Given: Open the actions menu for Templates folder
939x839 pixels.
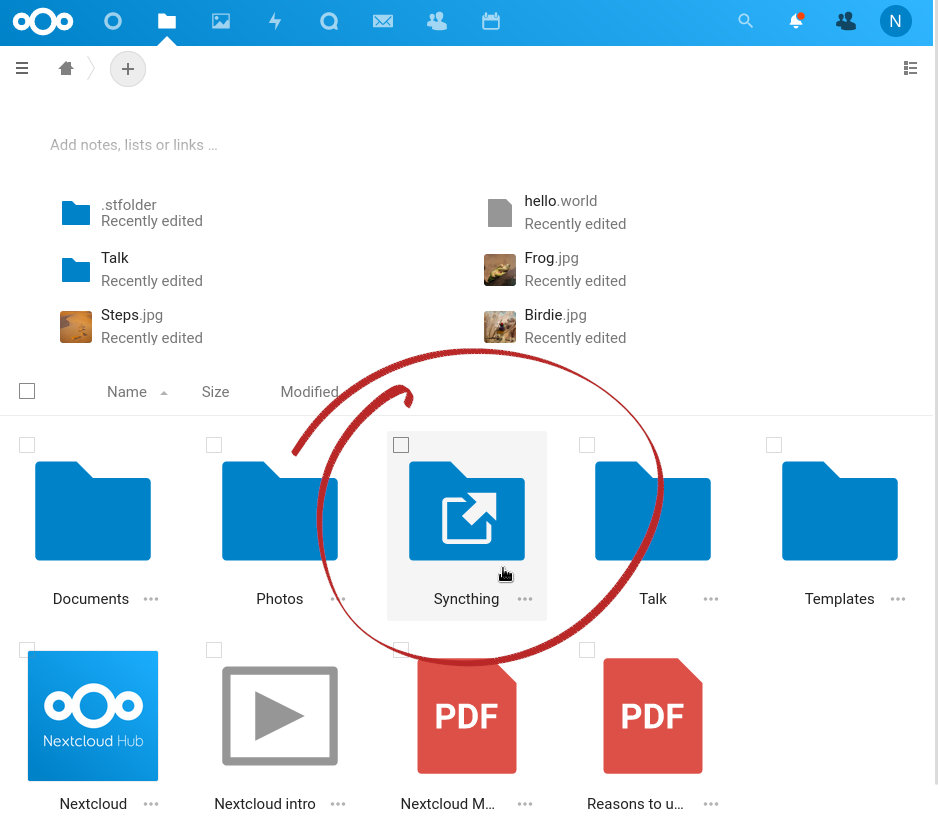Looking at the screenshot, I should (897, 599).
